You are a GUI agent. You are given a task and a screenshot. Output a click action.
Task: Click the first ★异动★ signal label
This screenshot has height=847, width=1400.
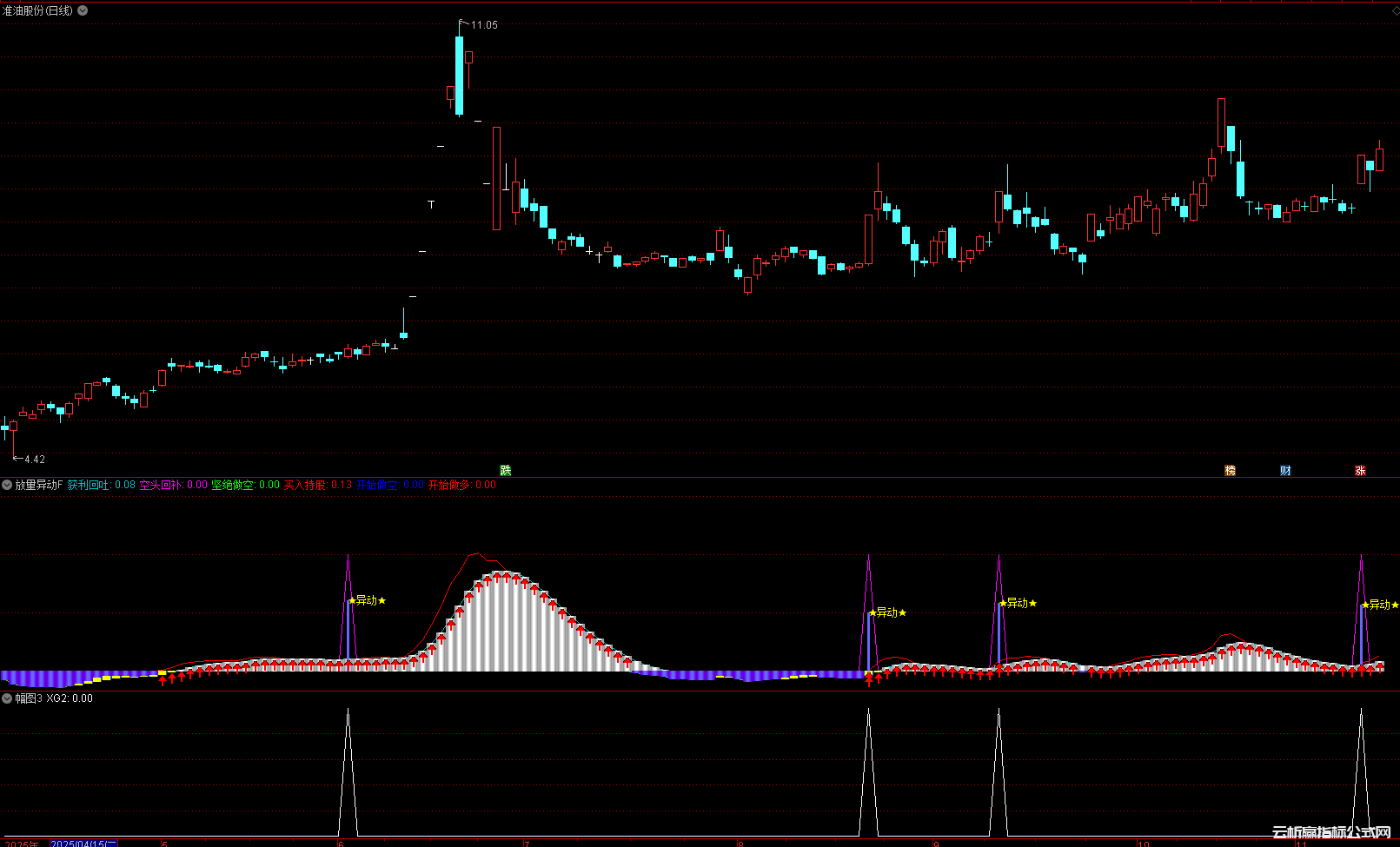click(x=367, y=600)
